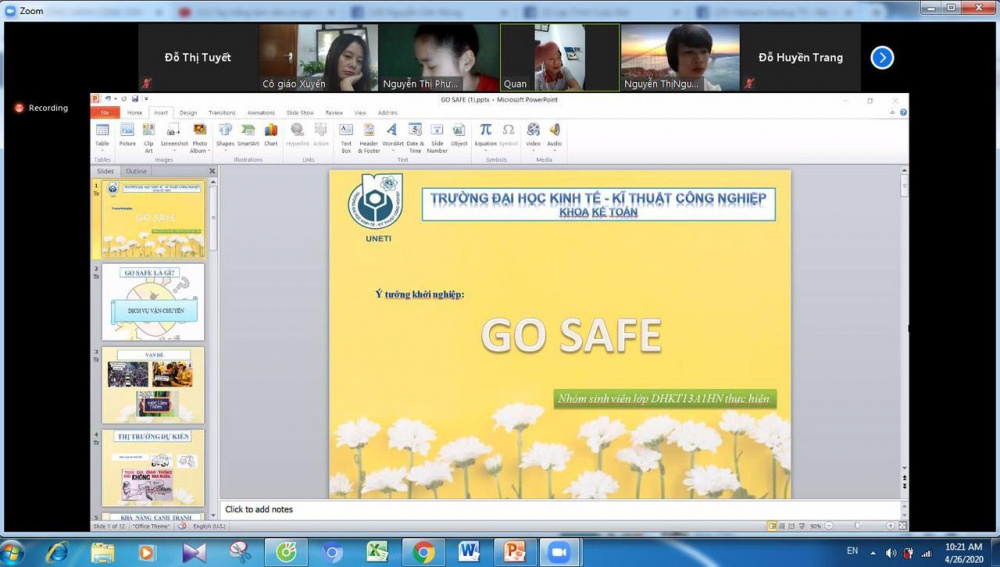Select slide 2 thumbnail GO SAFE LÀ GÌ
Screen dimensions: 1000x567
153,302
